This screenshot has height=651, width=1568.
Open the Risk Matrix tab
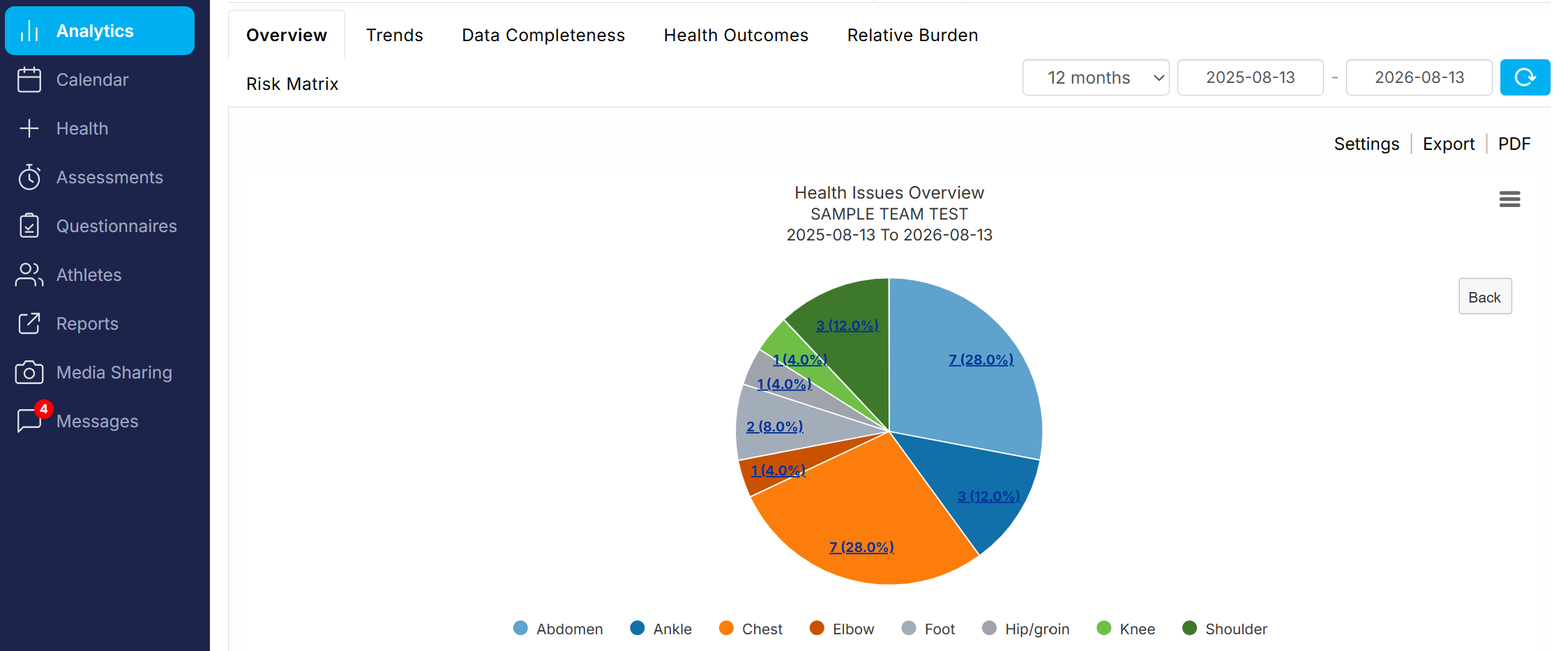tap(292, 84)
